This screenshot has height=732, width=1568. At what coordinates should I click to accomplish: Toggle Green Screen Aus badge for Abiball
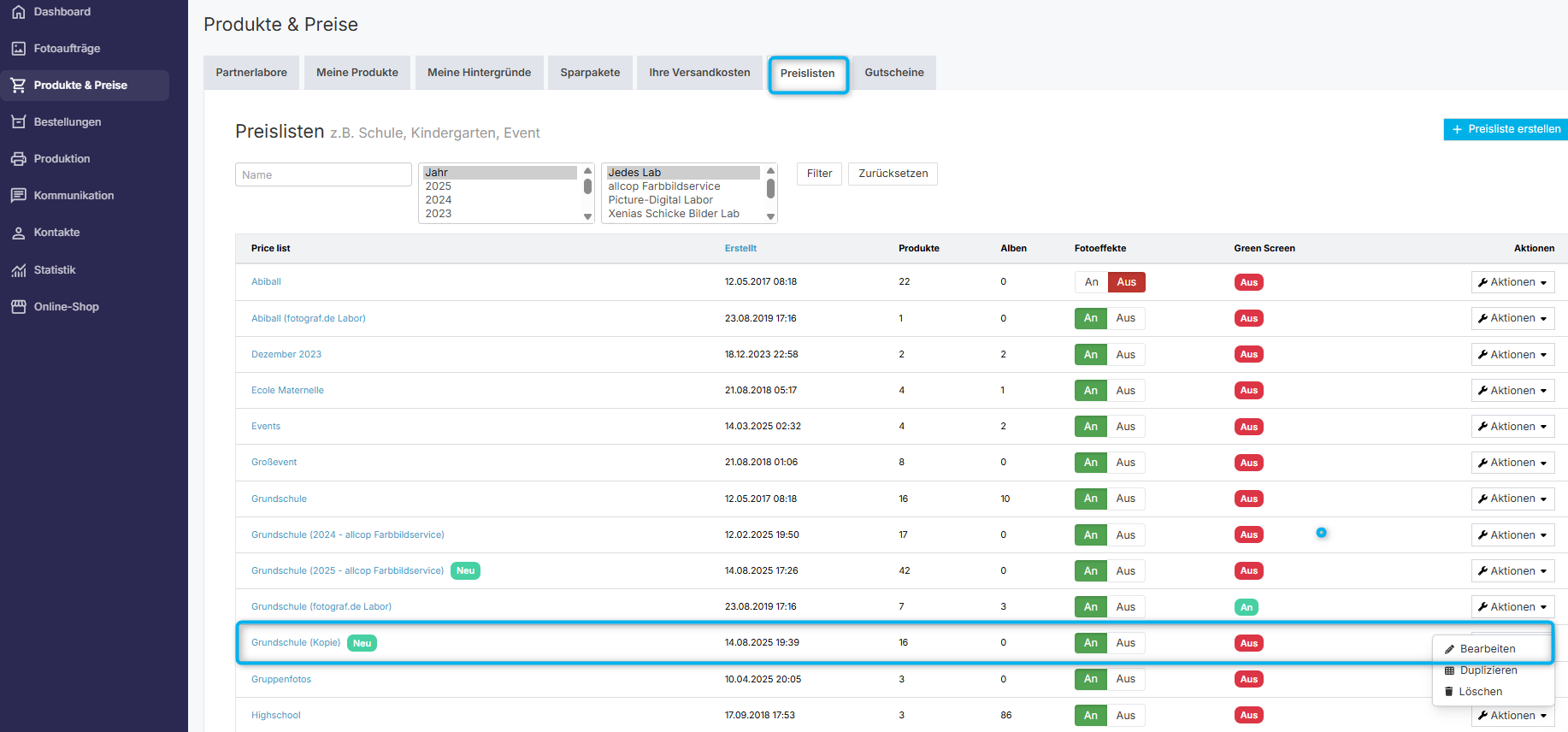(1249, 282)
